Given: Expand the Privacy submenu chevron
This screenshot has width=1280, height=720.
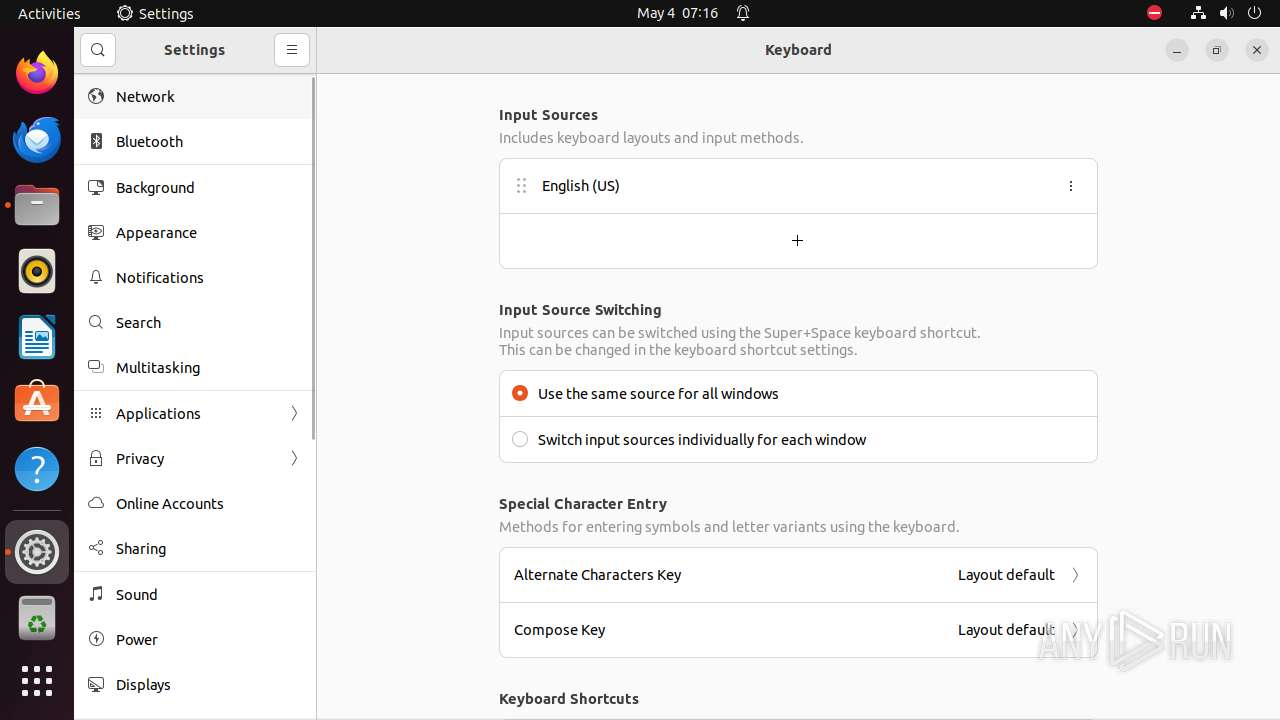Looking at the screenshot, I should point(294,458).
